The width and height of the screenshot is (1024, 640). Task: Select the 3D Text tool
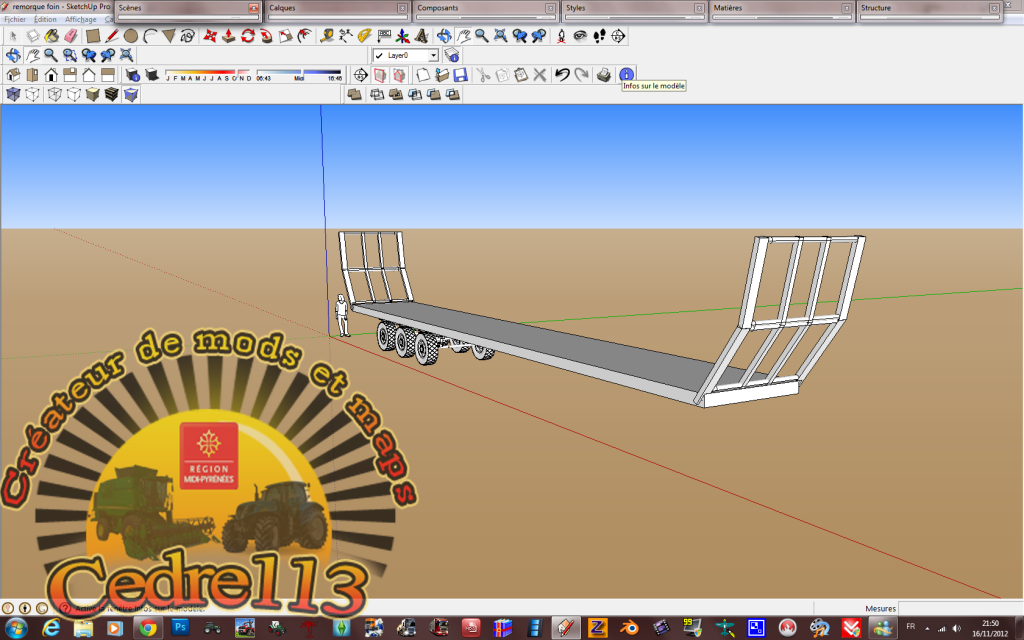click(x=422, y=36)
